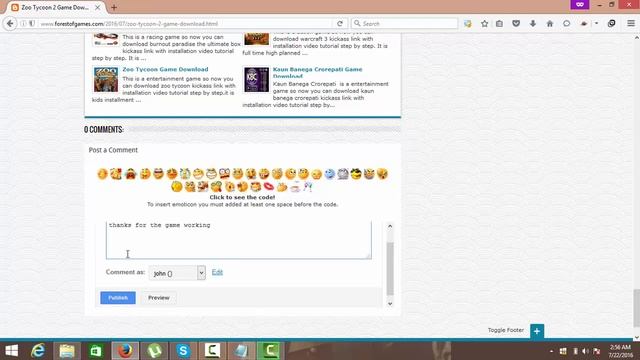This screenshot has height=360, width=640.
Task: Open the Firefox downloads arrow
Action: click(x=533, y=24)
